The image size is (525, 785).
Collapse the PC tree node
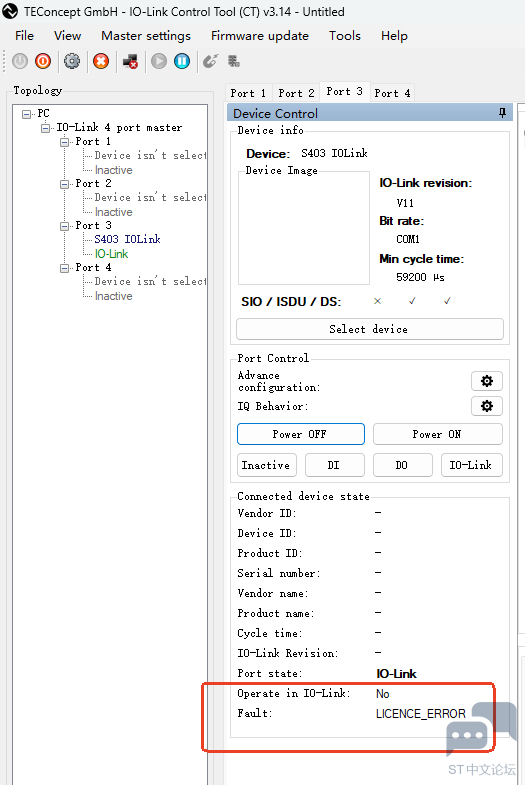click(x=27, y=114)
